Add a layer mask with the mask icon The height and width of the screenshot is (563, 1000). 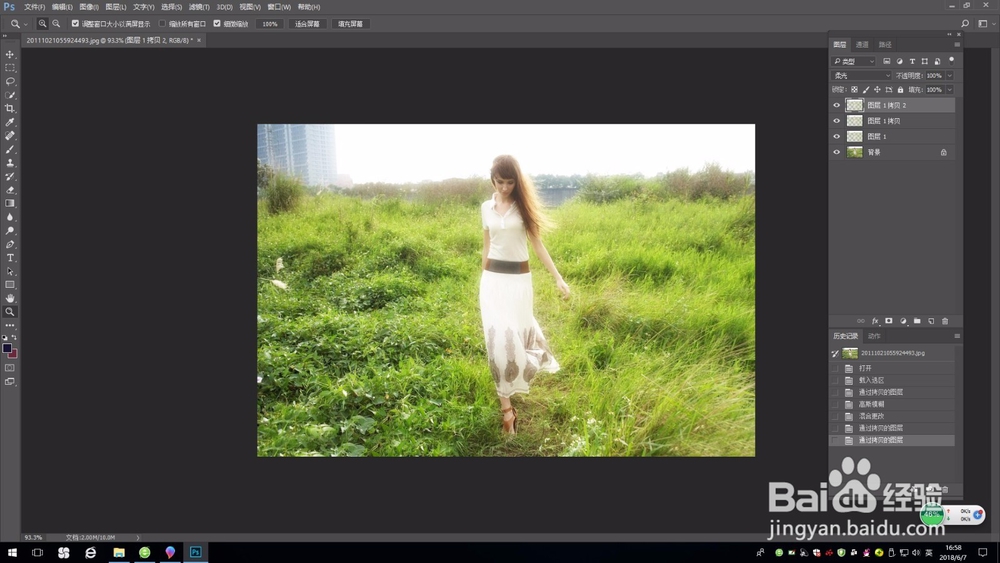click(x=888, y=321)
